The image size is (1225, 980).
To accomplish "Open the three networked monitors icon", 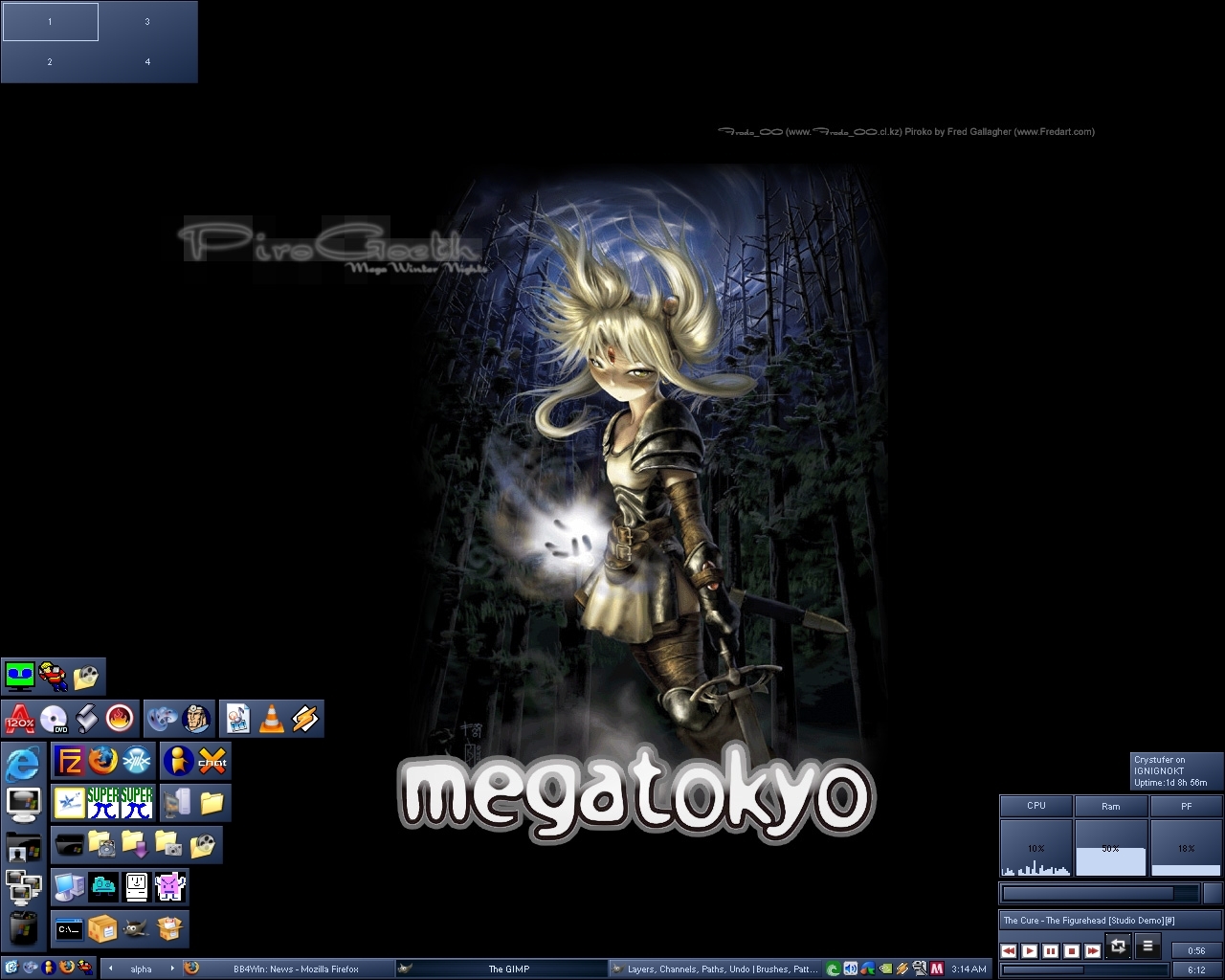I will pos(23,887).
